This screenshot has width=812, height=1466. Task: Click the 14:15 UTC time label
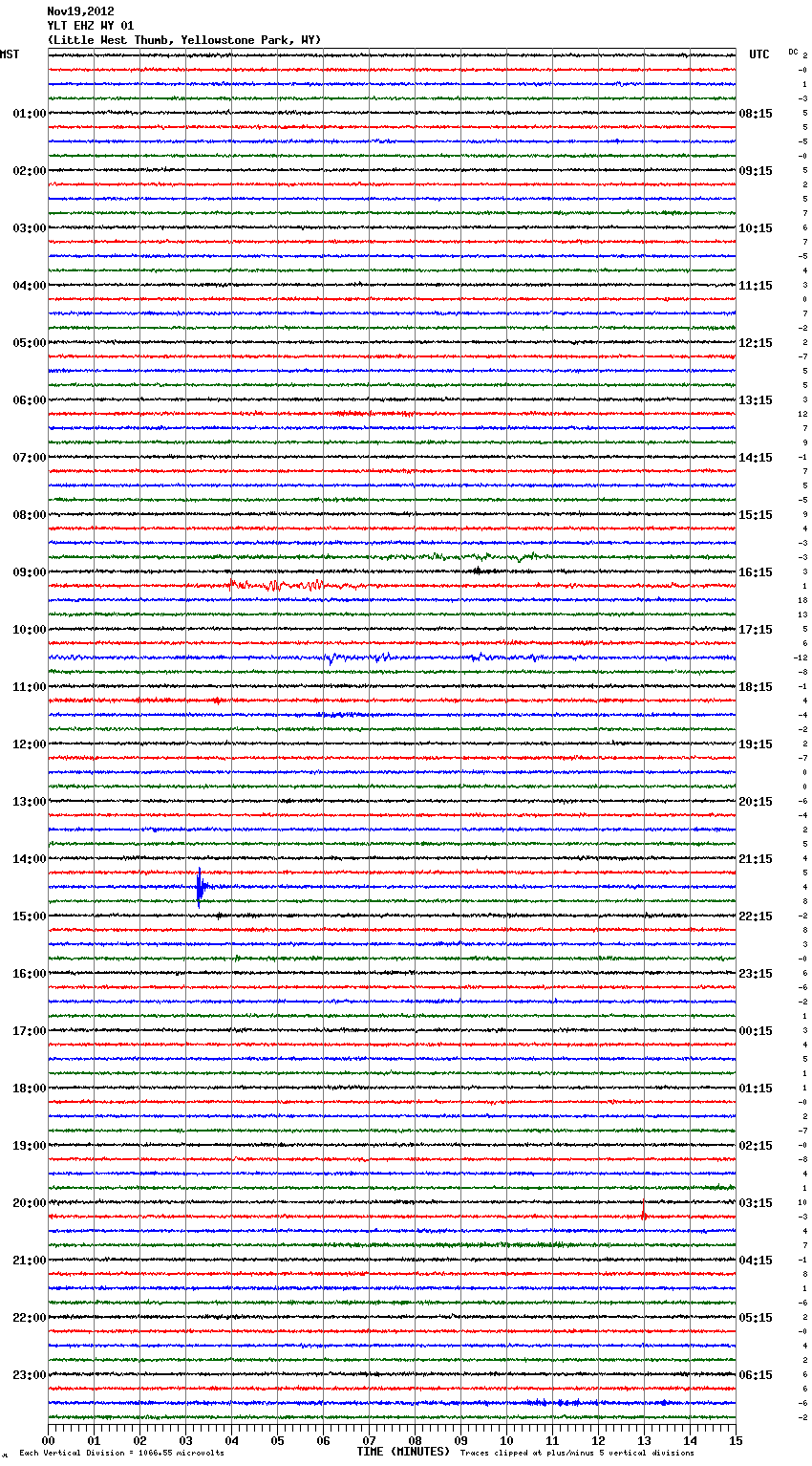click(x=756, y=458)
